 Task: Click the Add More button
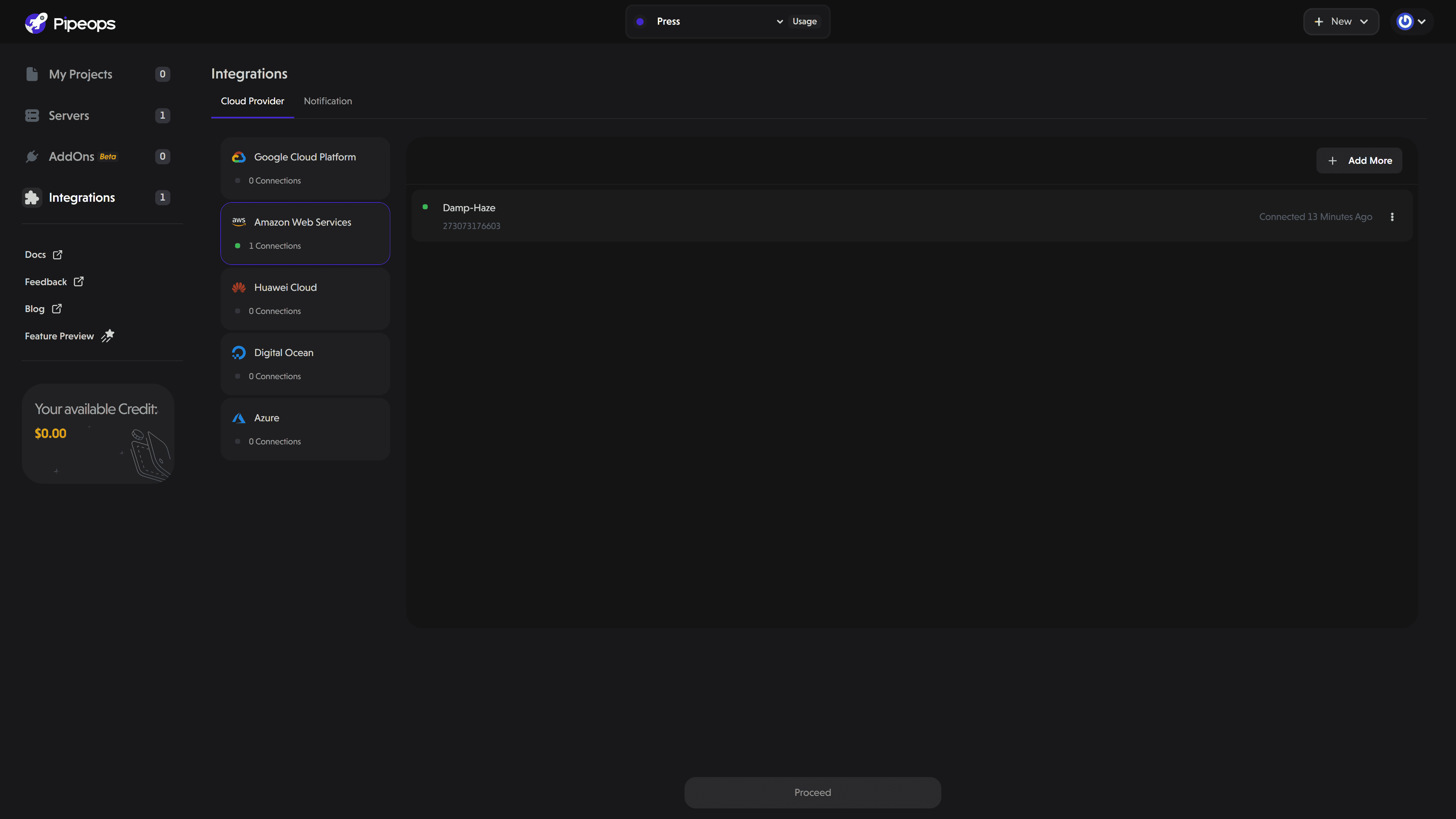[x=1359, y=160]
